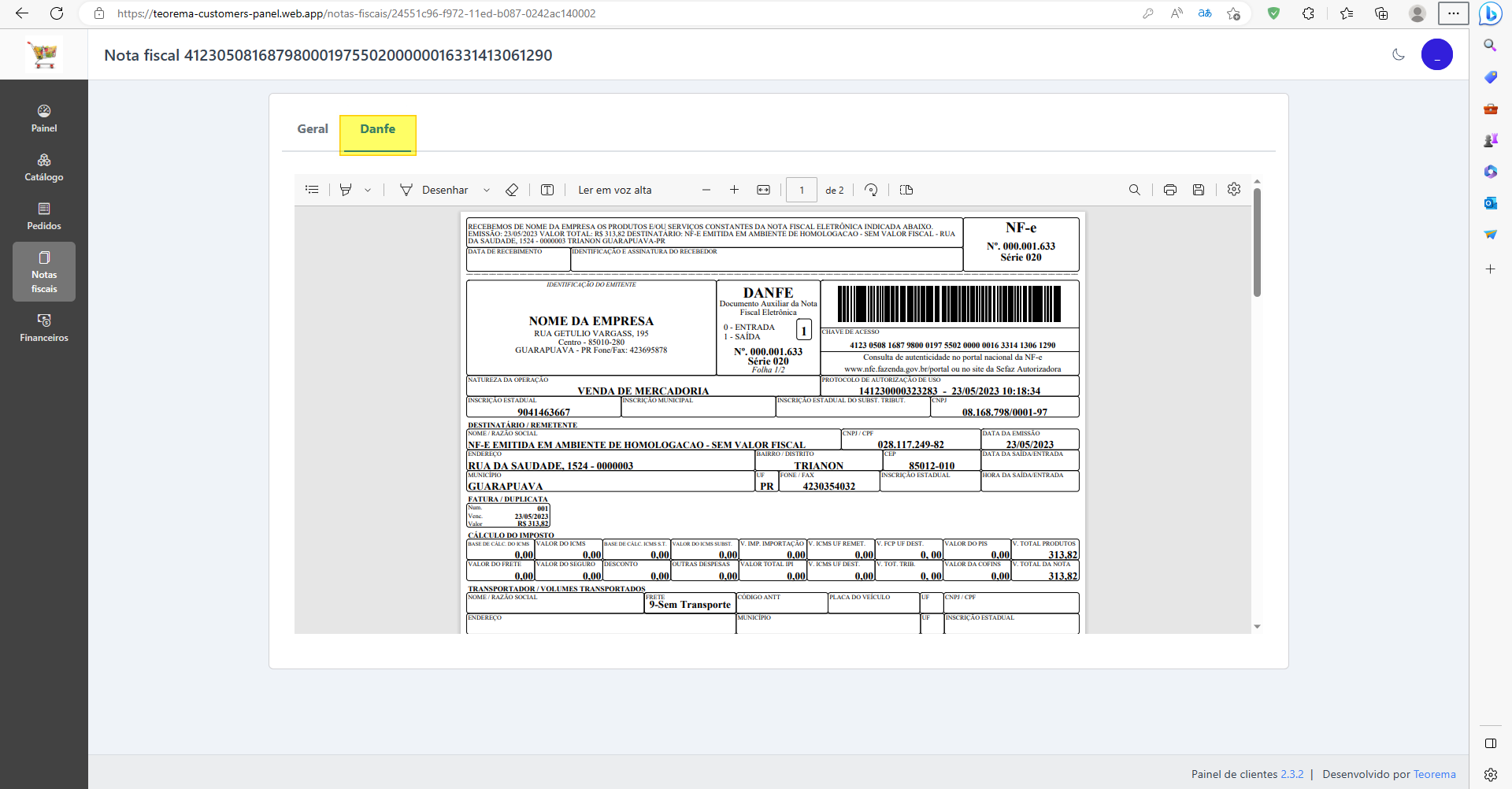Screen dimensions: 1512x789
Task: Open the browser profile icon
Action: point(1417,13)
